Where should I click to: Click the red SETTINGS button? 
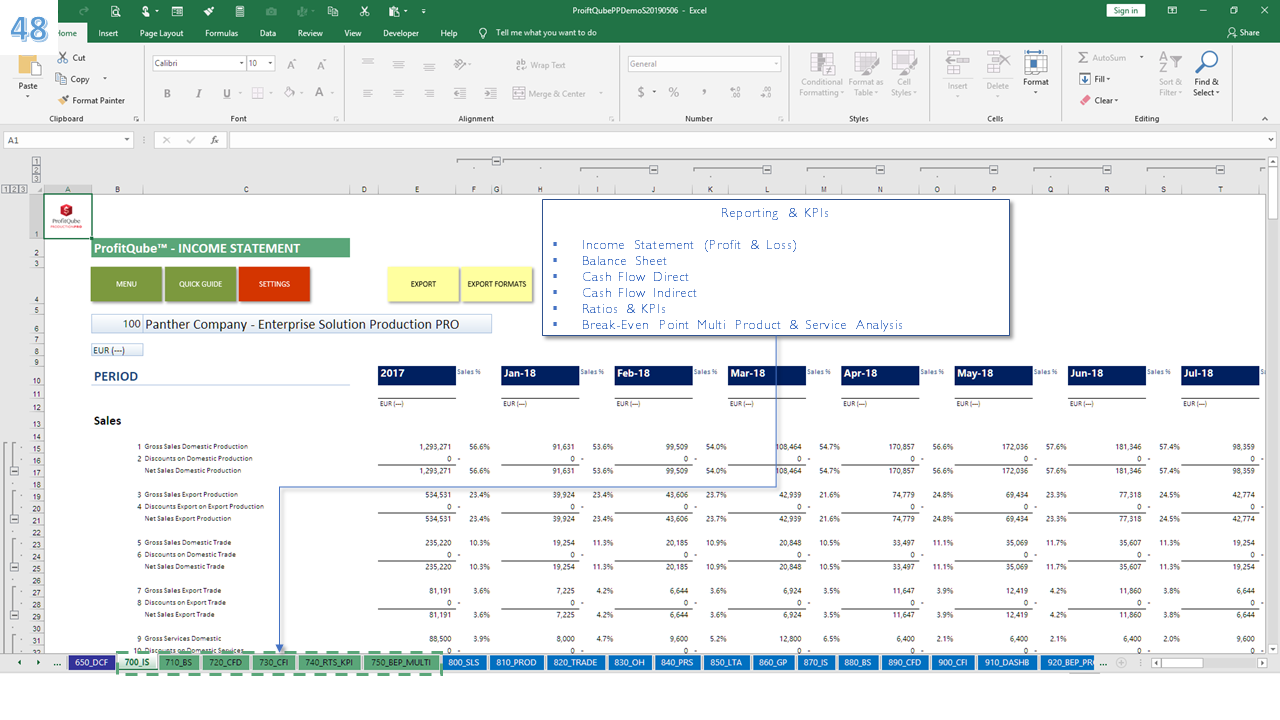[274, 284]
